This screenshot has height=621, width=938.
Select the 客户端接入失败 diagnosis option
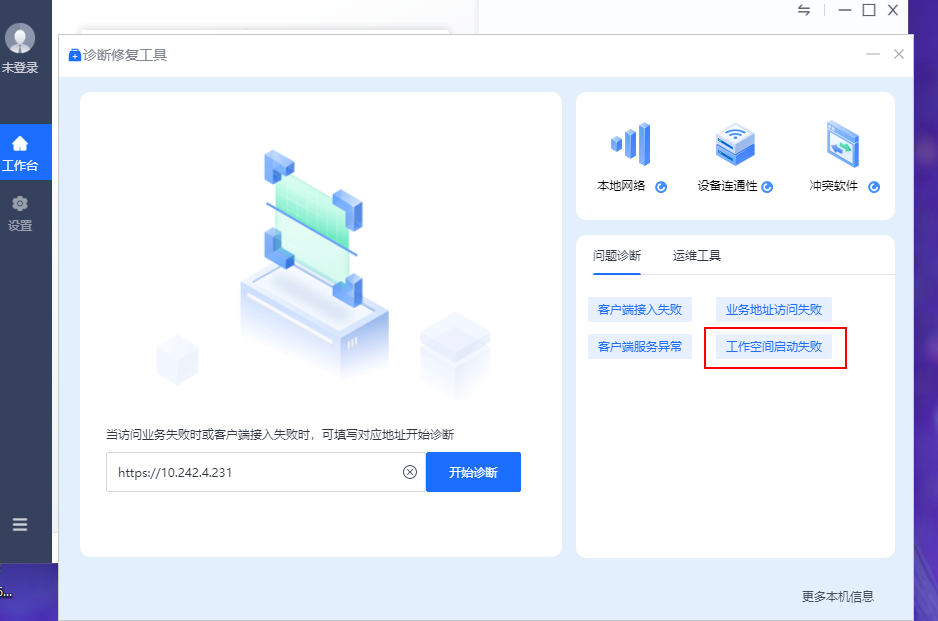tap(640, 310)
